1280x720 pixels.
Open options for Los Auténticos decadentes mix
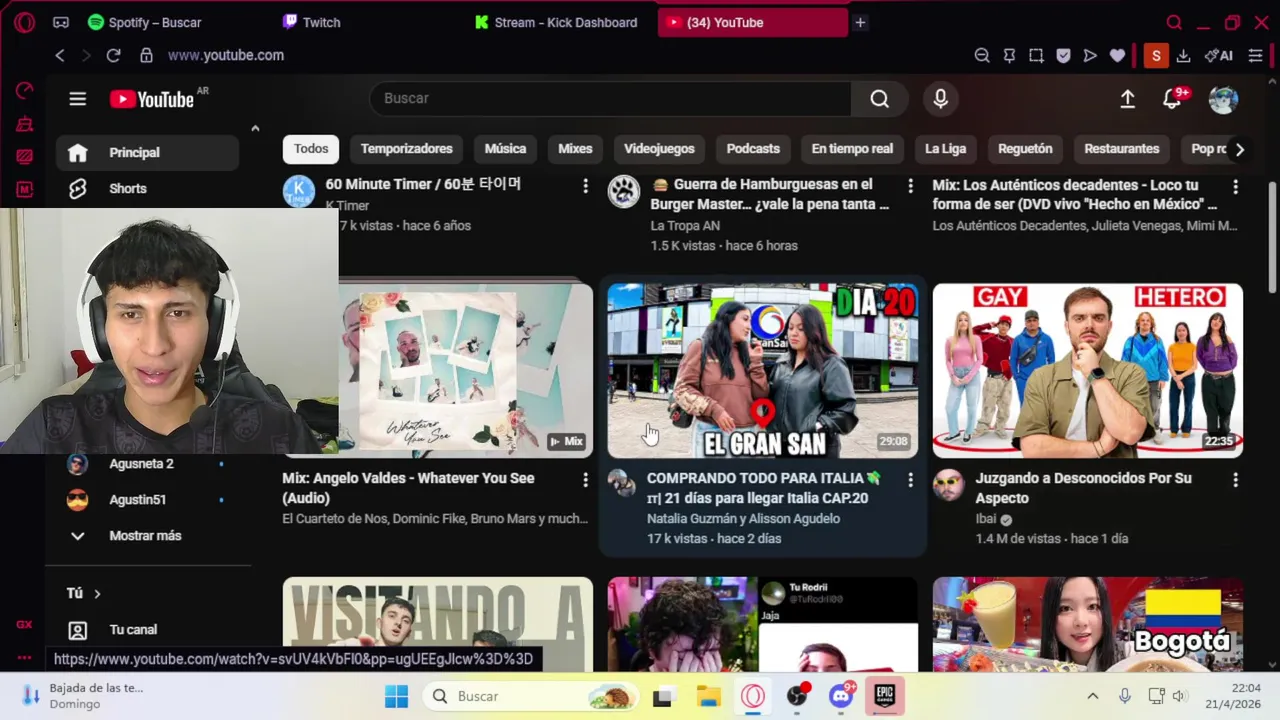[1235, 186]
